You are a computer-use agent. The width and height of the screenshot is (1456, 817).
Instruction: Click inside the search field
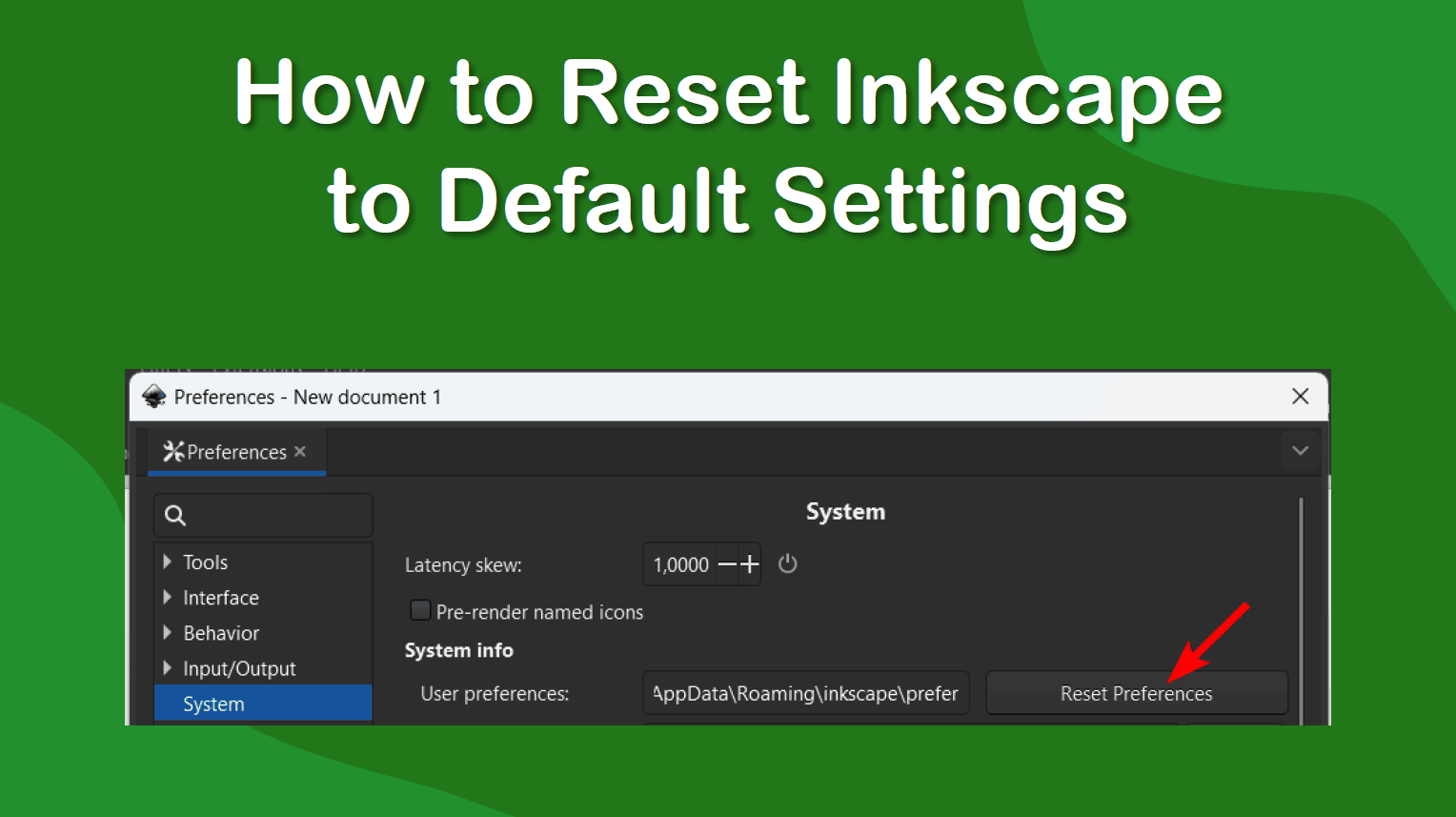276,515
